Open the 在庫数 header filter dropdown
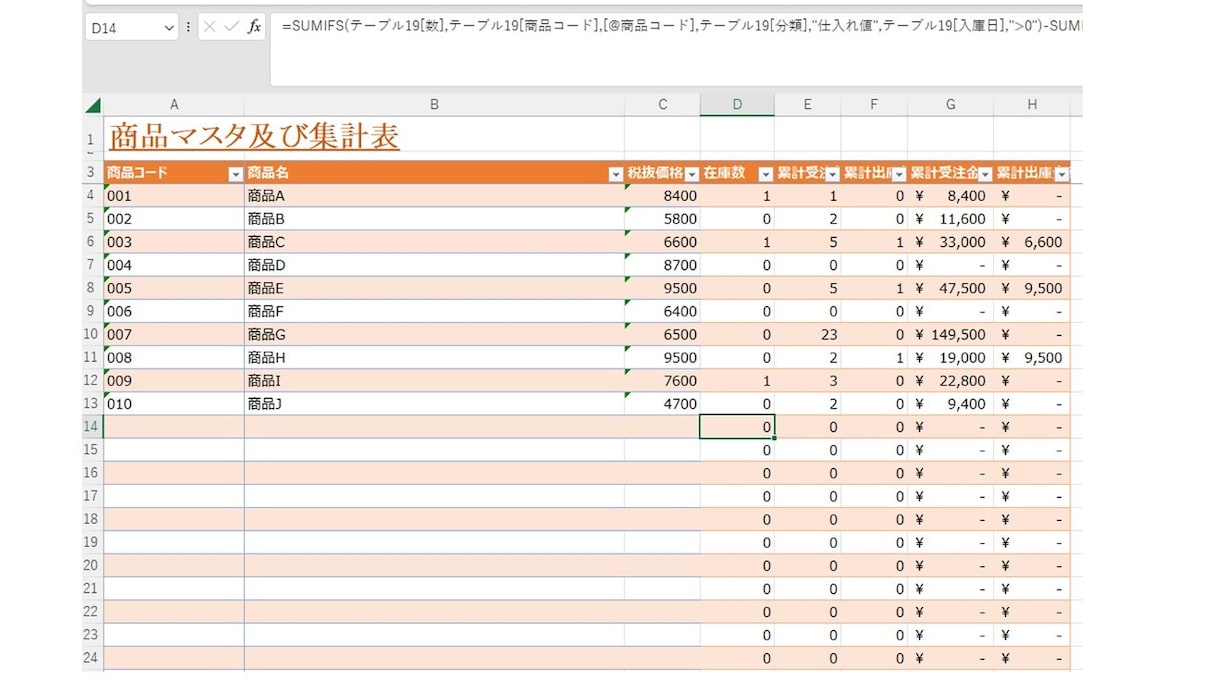This screenshot has width=1220, height=686. [766, 174]
